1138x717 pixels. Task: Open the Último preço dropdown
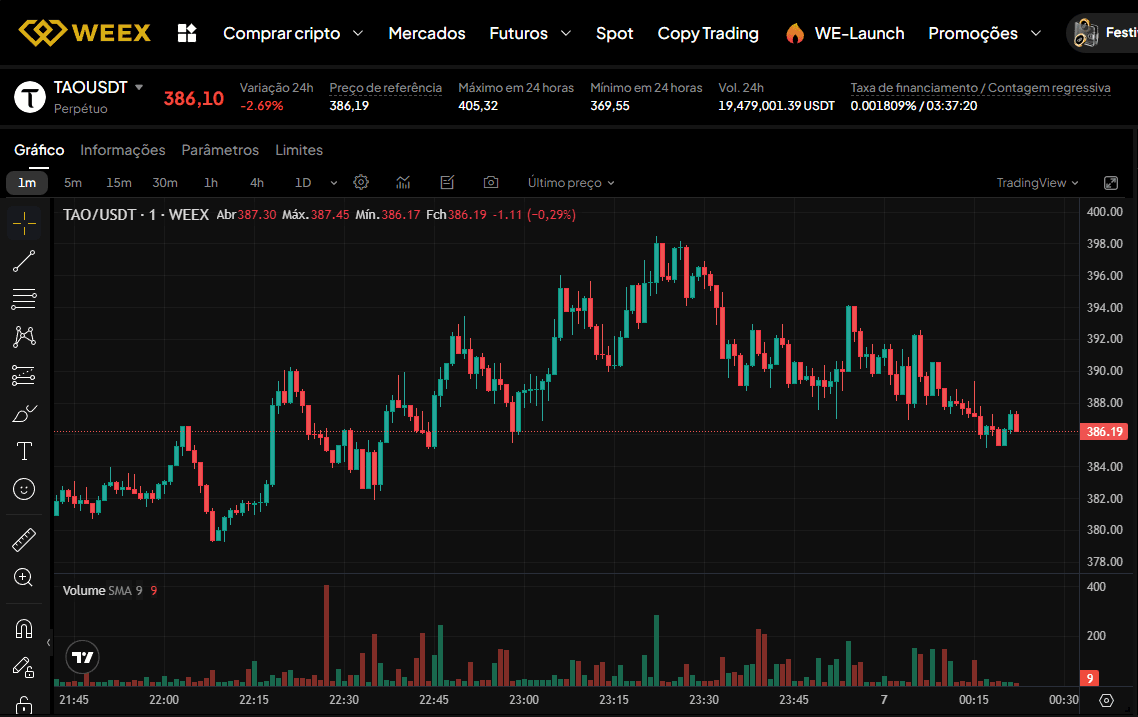click(571, 183)
